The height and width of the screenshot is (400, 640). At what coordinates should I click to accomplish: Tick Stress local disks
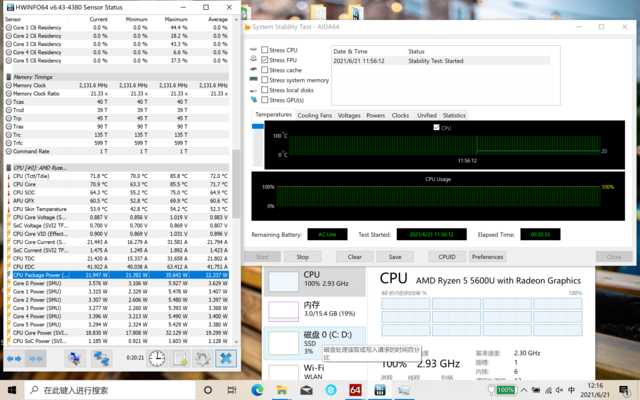click(x=264, y=90)
